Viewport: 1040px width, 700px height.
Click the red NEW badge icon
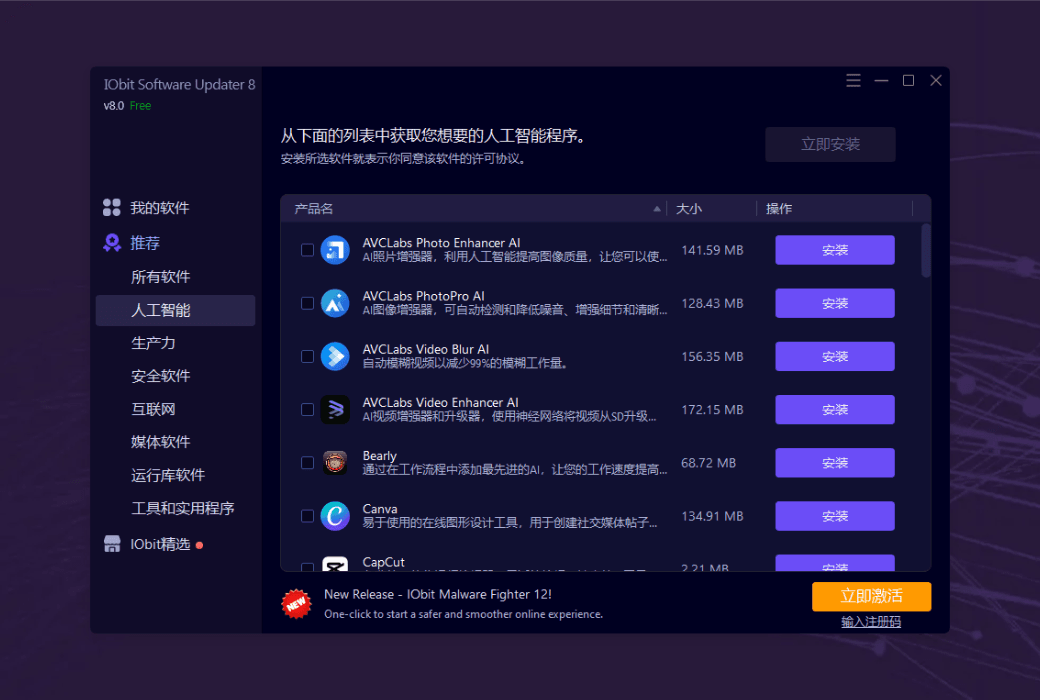[x=296, y=604]
